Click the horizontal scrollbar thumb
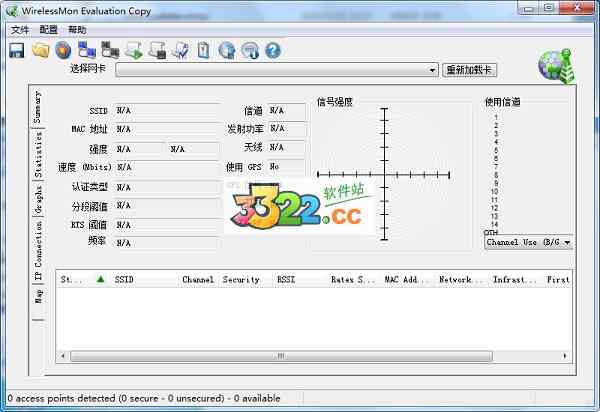This screenshot has height=412, width=600. tap(281, 356)
